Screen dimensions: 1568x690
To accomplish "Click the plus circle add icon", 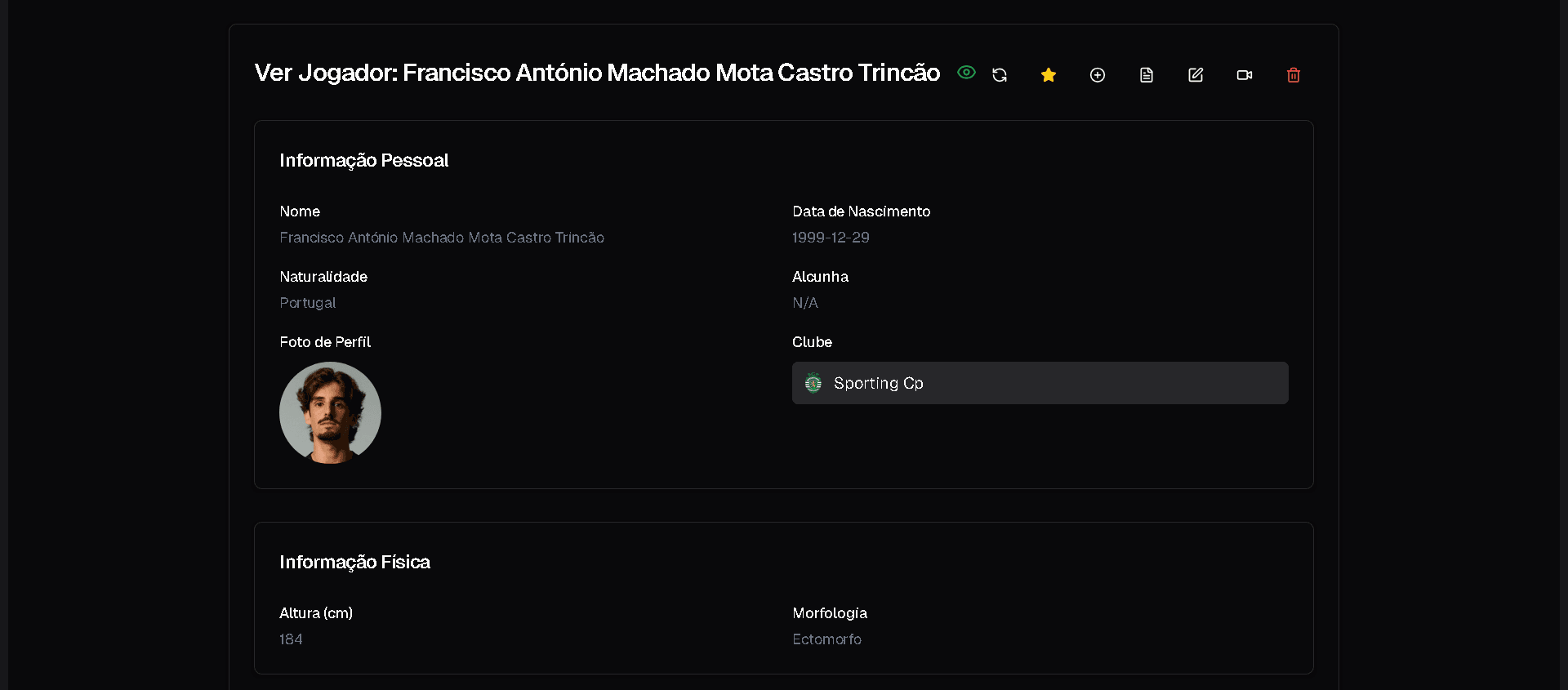I will tap(1098, 75).
